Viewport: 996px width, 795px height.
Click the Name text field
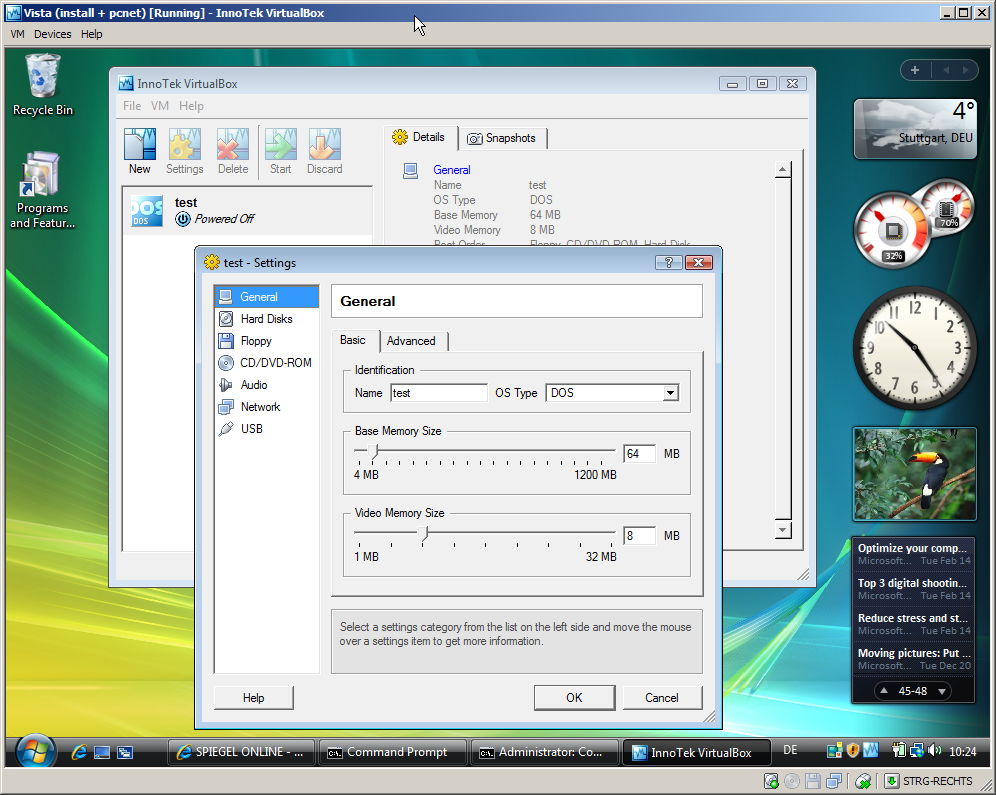click(438, 393)
